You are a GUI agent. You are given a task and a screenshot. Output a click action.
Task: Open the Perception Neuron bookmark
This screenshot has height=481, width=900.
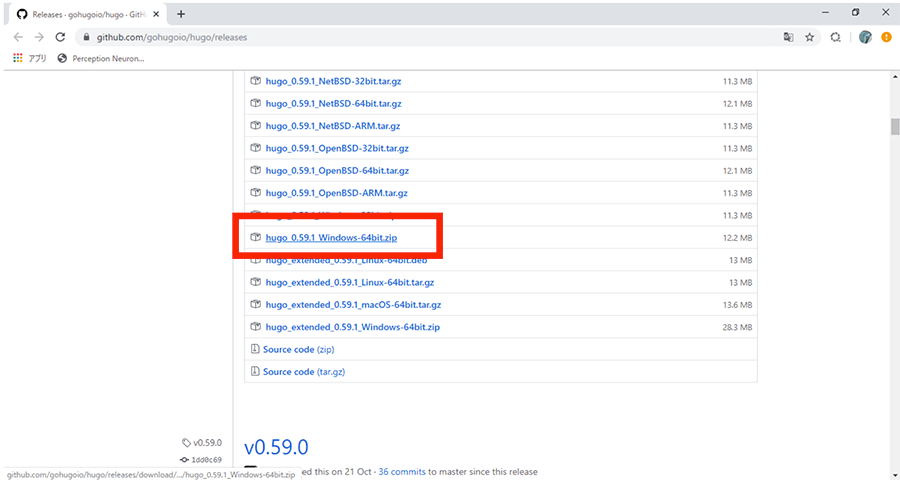pos(101,59)
